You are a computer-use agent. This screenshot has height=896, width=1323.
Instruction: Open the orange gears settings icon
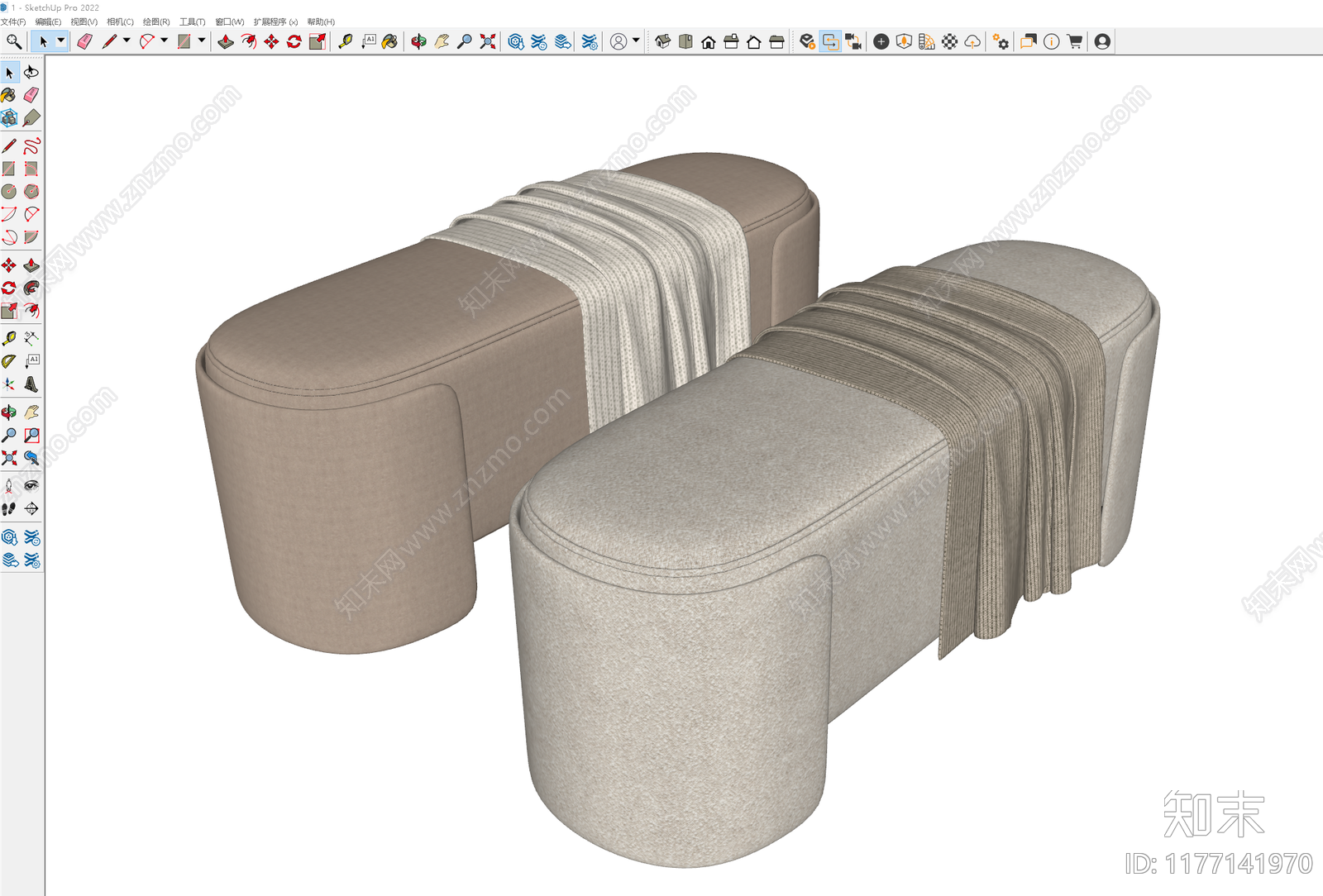pyautogui.click(x=1001, y=41)
